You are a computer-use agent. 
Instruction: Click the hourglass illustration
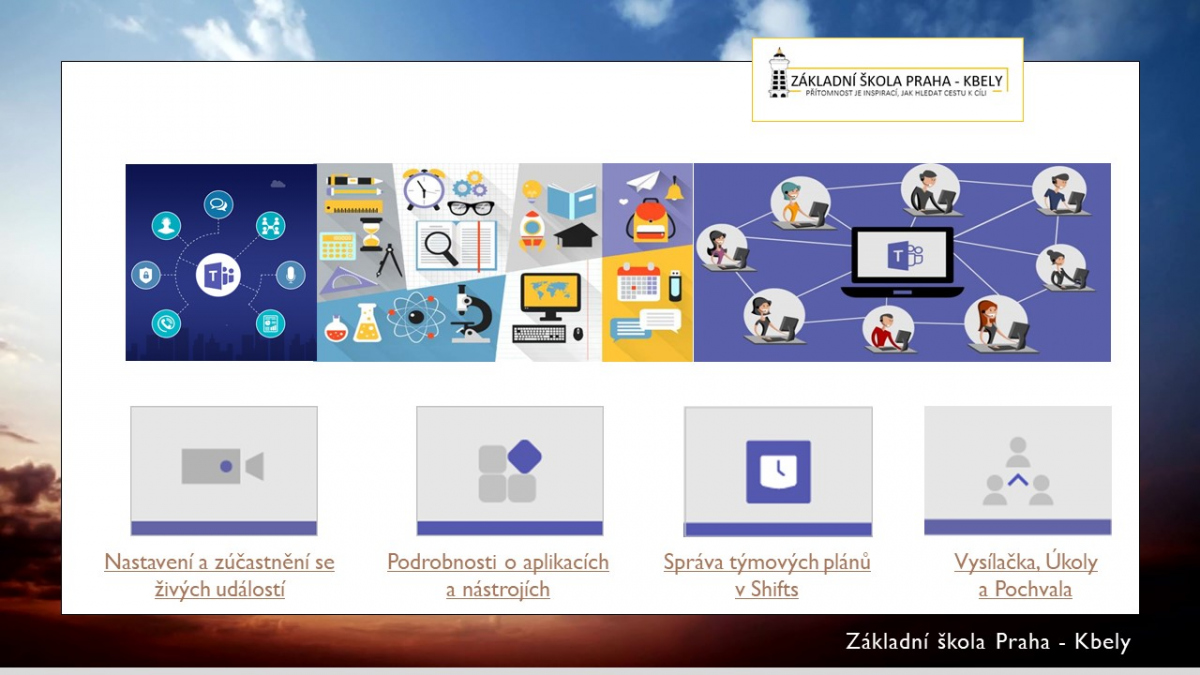372,234
